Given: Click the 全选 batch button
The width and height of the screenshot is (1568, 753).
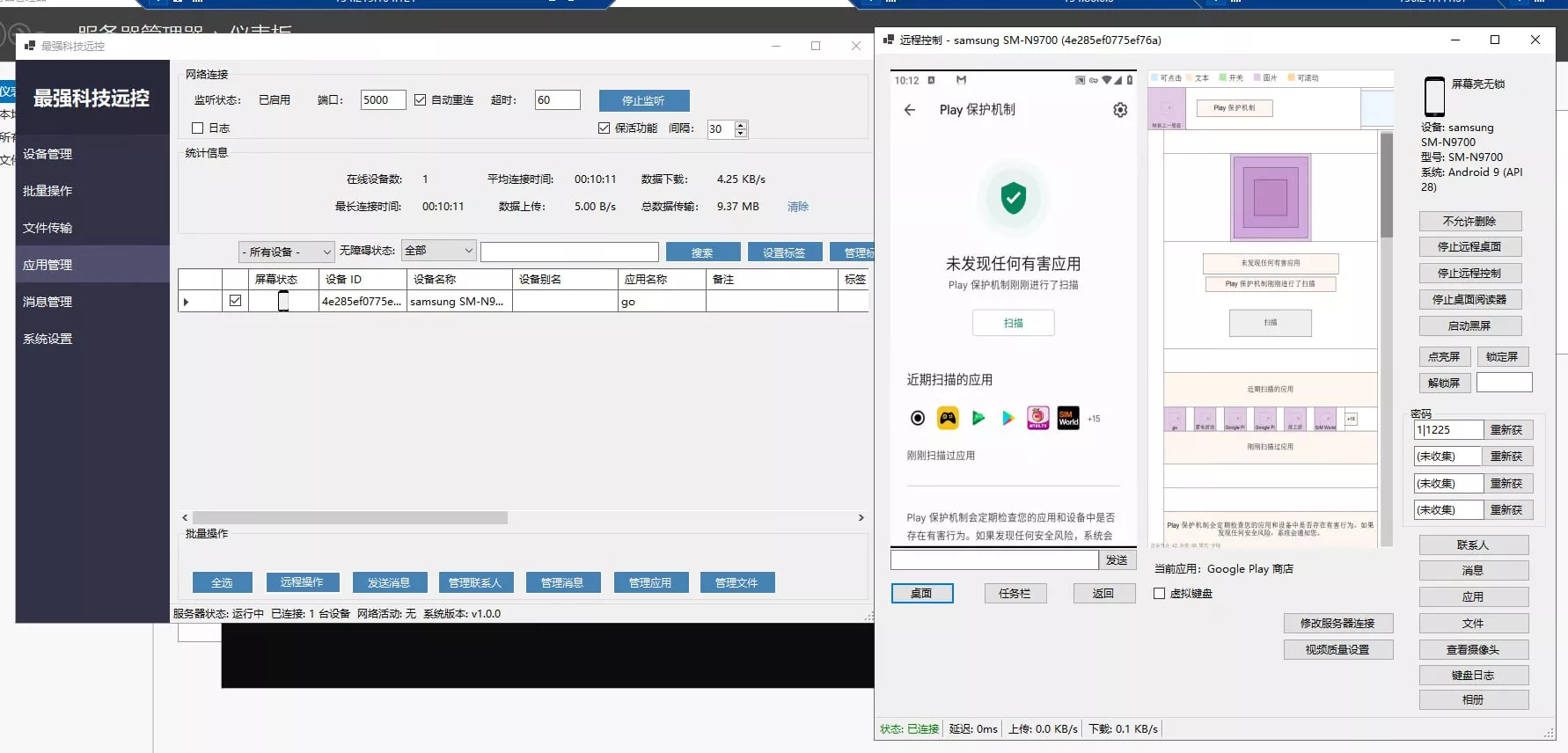Looking at the screenshot, I should coord(223,582).
